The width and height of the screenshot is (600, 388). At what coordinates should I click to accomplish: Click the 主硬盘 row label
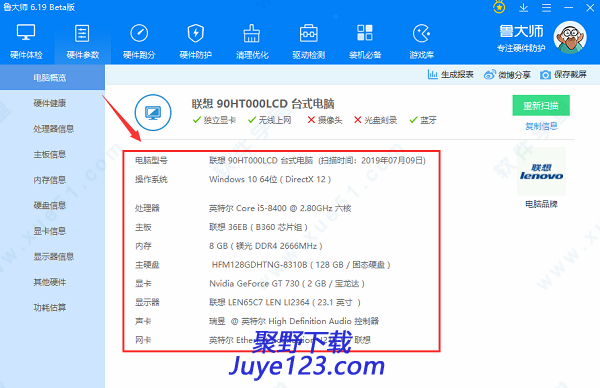pos(147,264)
